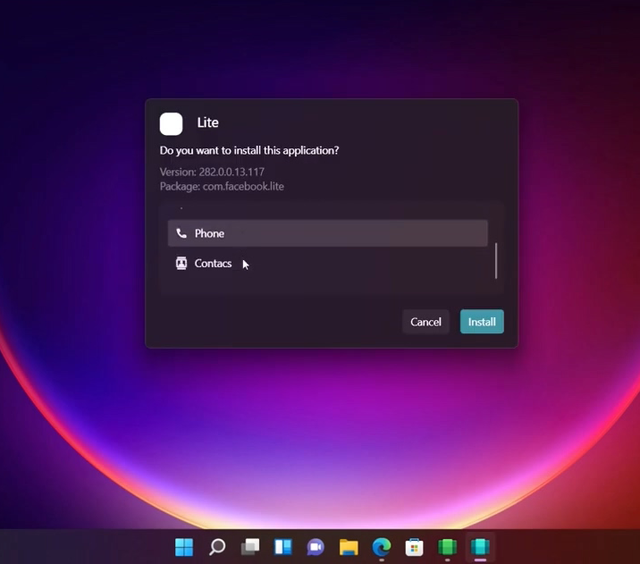Screen dimensions: 640x564
Task: Open Task View from taskbar
Action: coord(250,547)
